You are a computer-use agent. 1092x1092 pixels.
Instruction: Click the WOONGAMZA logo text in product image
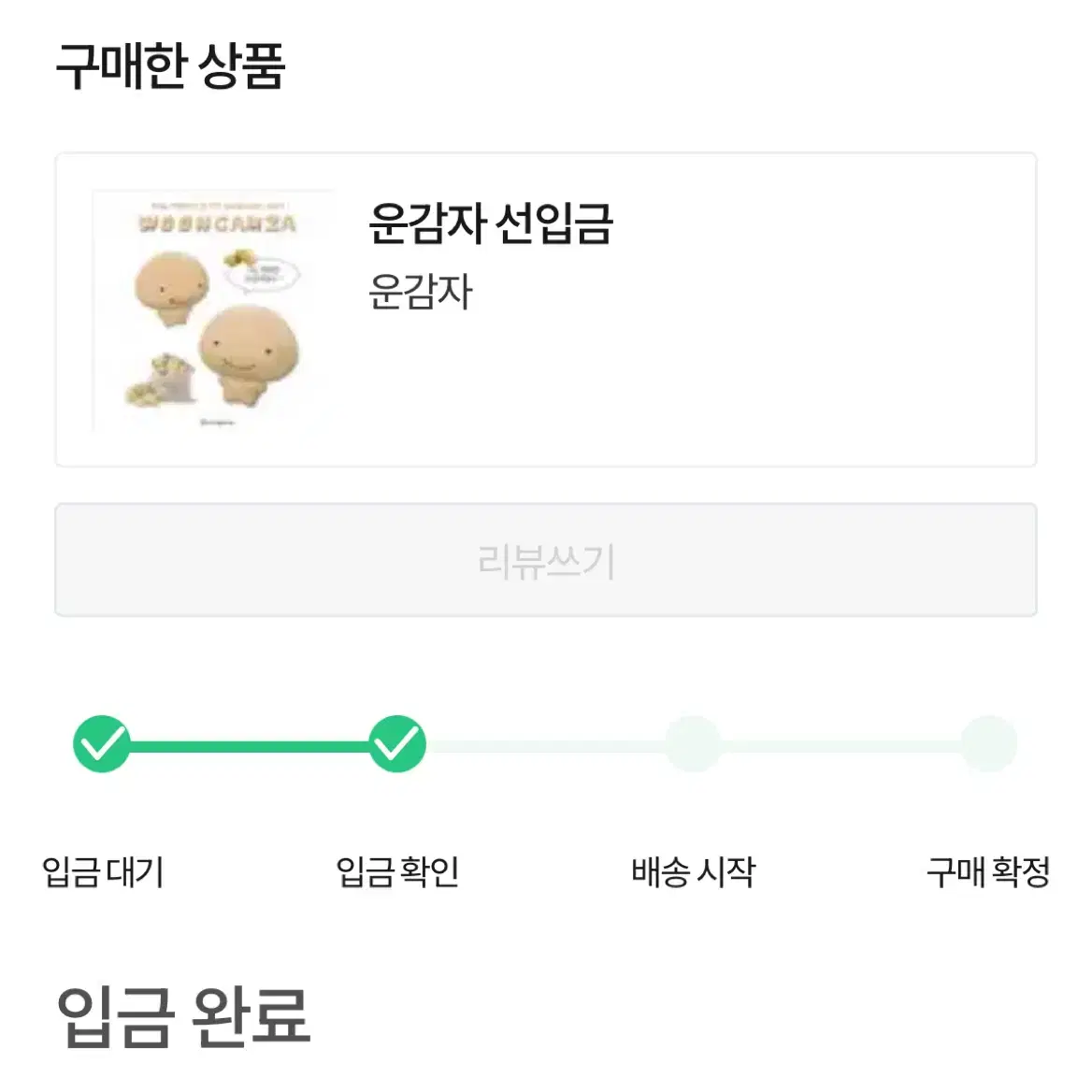pos(217,223)
